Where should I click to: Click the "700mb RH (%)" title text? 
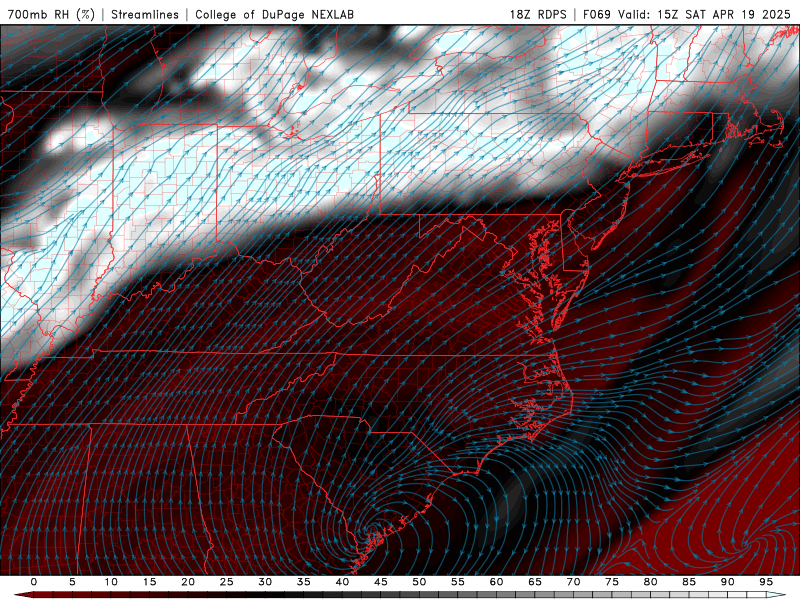tap(51, 14)
